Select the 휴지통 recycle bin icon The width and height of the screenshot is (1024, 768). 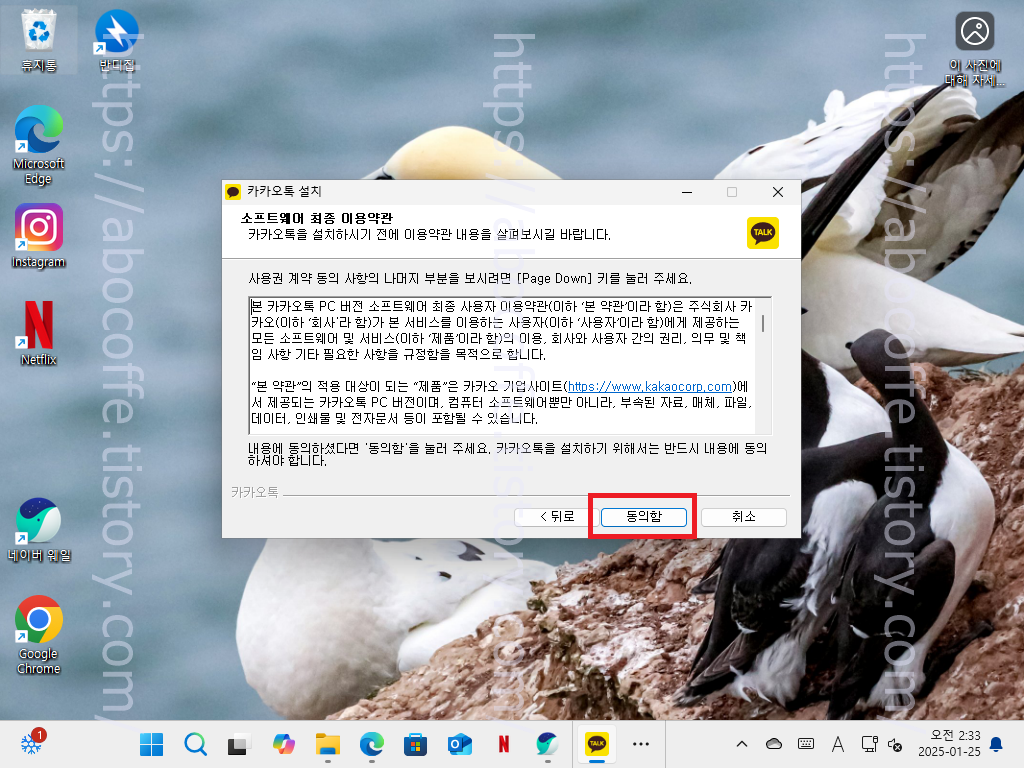click(x=39, y=40)
